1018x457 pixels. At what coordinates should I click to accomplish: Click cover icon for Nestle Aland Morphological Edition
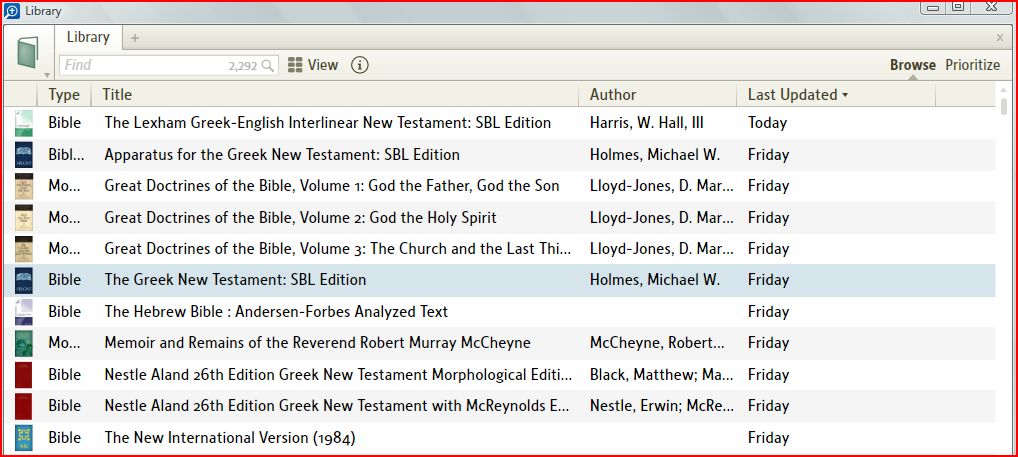click(x=24, y=375)
